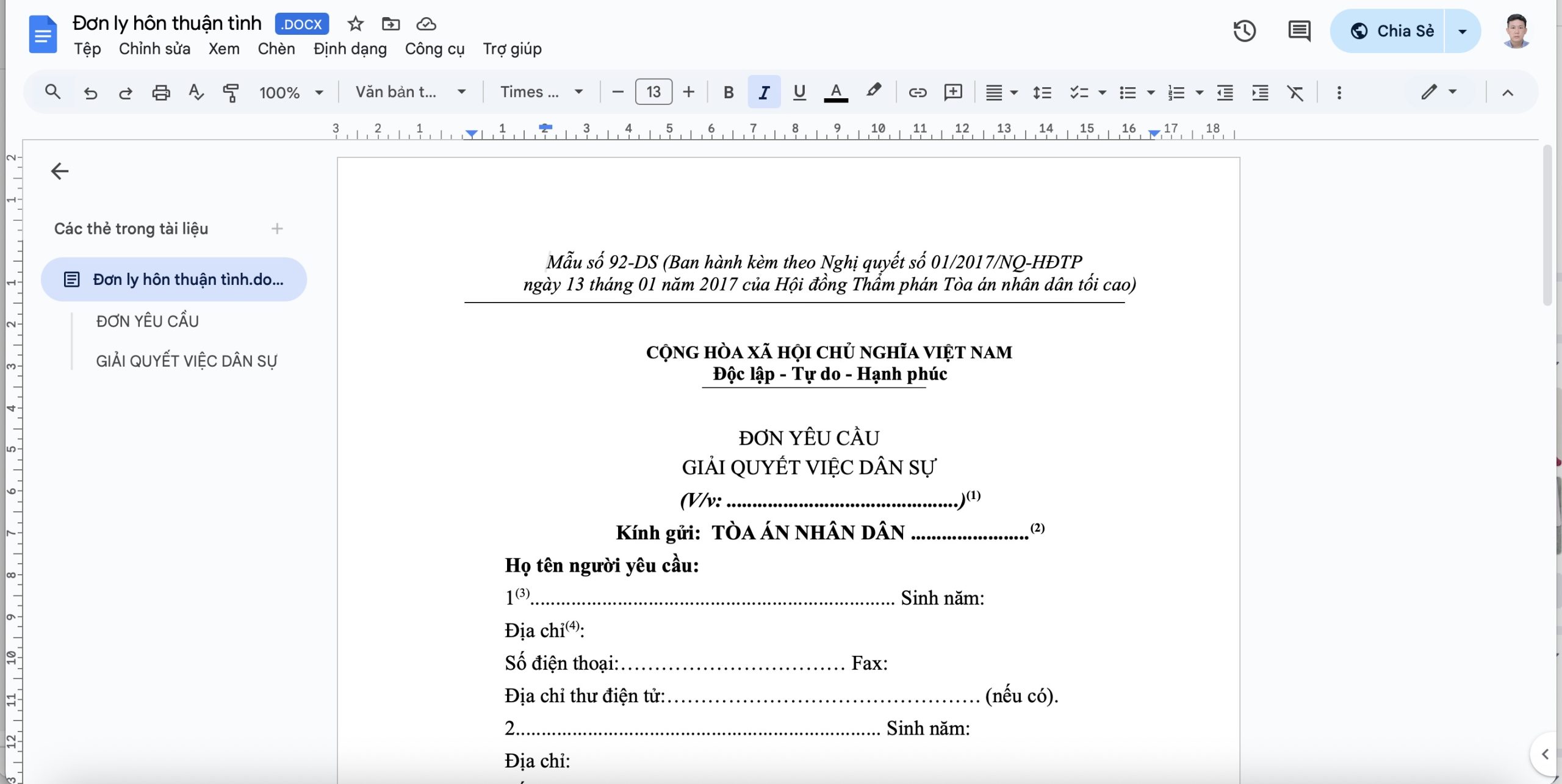Click the print icon
Viewport: 1562px width, 784px height.
click(160, 93)
